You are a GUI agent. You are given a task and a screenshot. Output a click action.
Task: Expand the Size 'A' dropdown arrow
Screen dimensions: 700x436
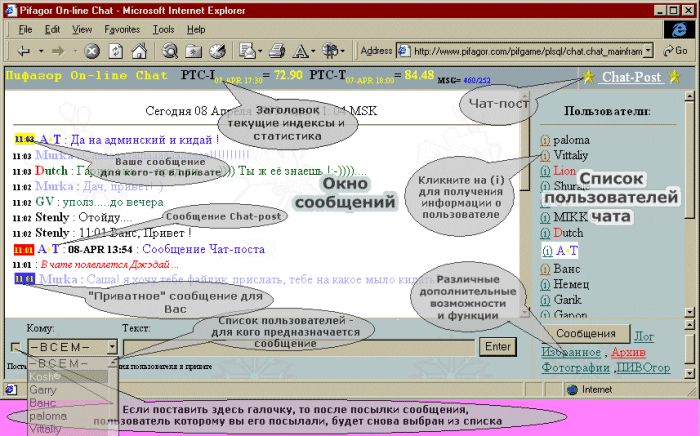click(x=313, y=51)
